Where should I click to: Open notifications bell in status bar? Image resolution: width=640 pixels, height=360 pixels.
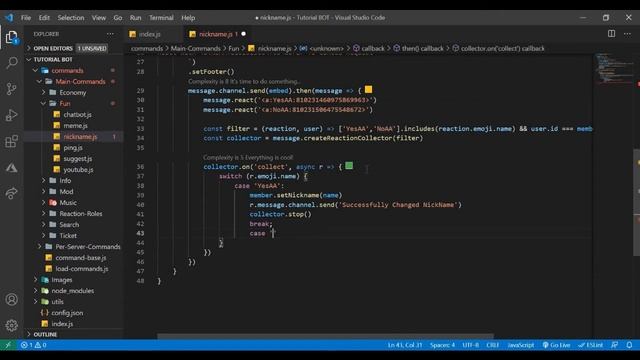[629, 345]
